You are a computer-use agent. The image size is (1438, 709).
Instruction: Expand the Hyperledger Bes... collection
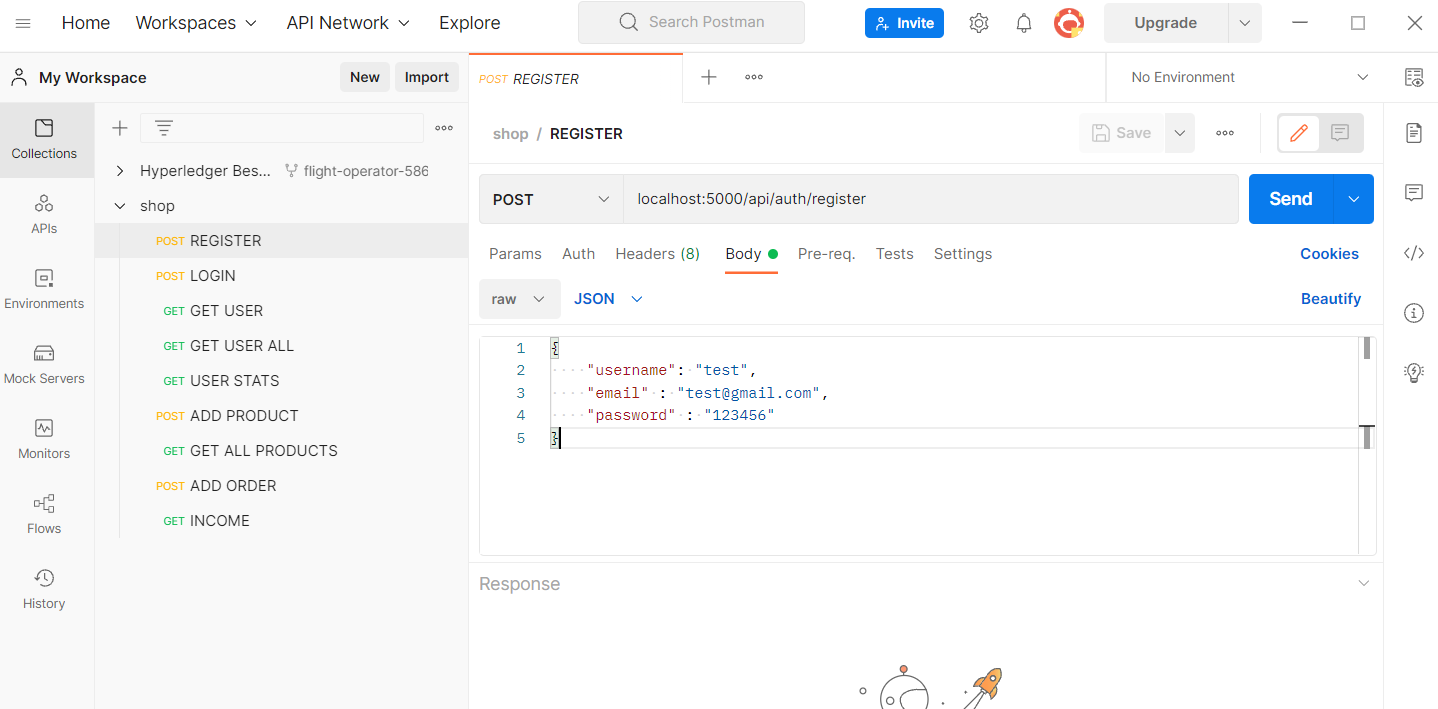pyautogui.click(x=120, y=171)
